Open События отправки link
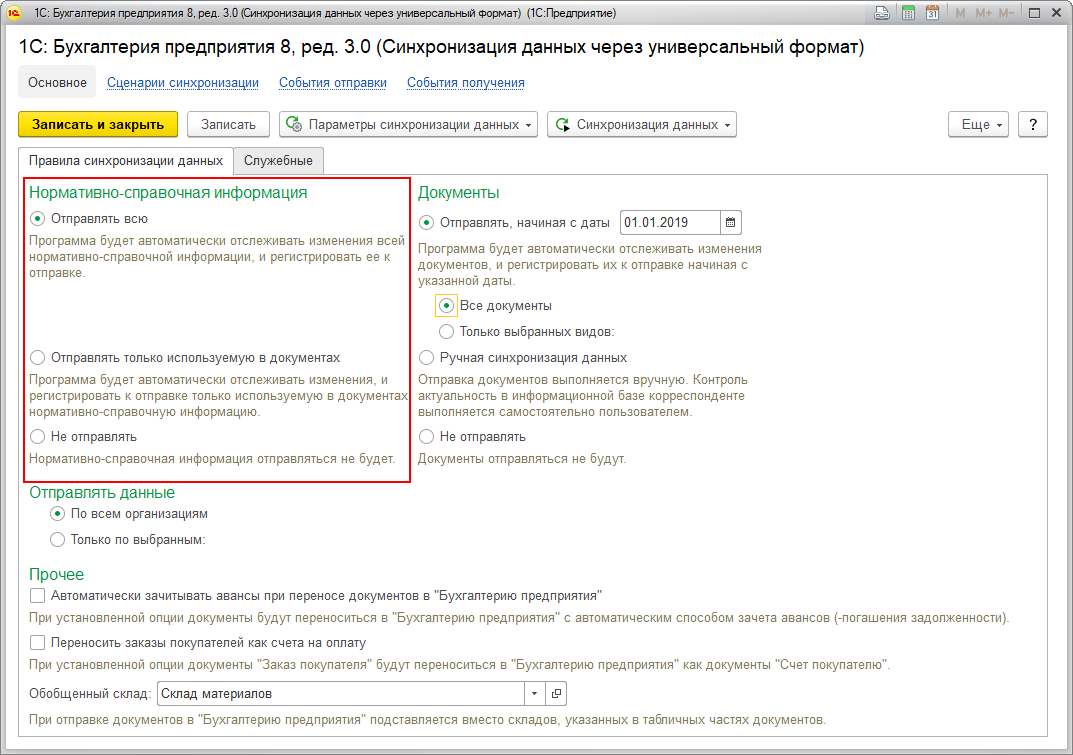The width and height of the screenshot is (1073, 755). point(333,82)
